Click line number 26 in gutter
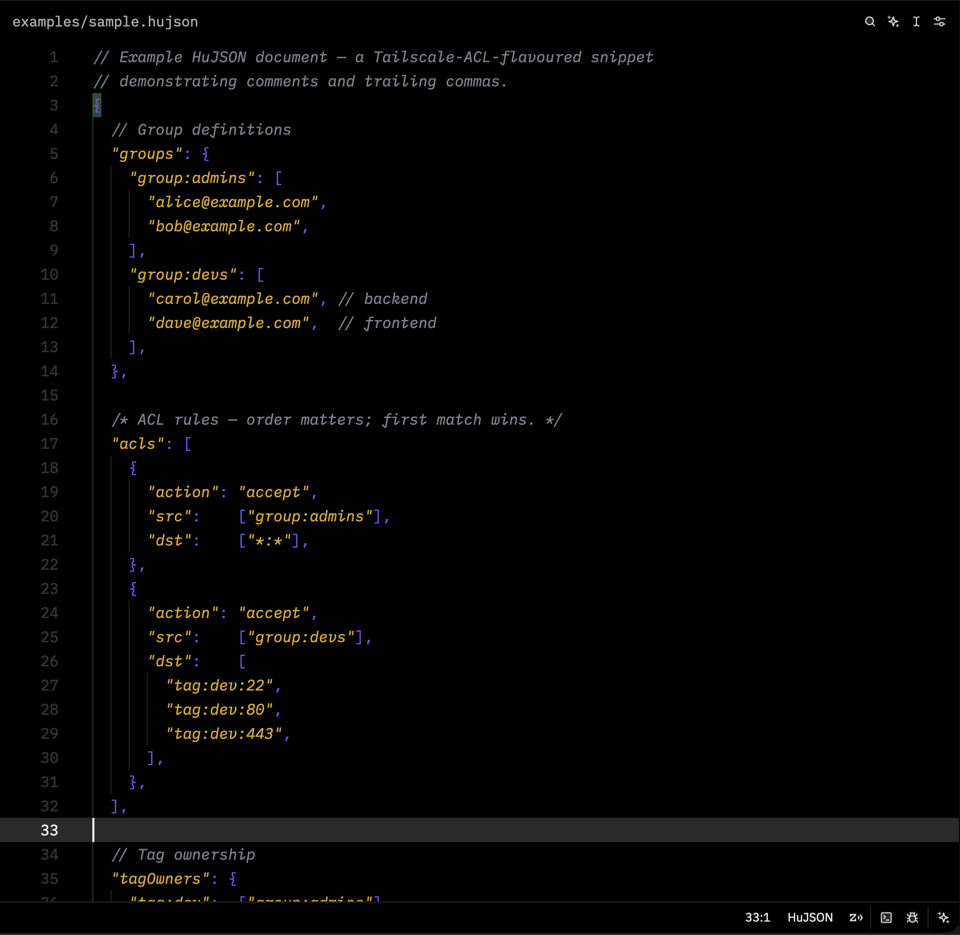The height and width of the screenshot is (935, 960). [x=50, y=661]
